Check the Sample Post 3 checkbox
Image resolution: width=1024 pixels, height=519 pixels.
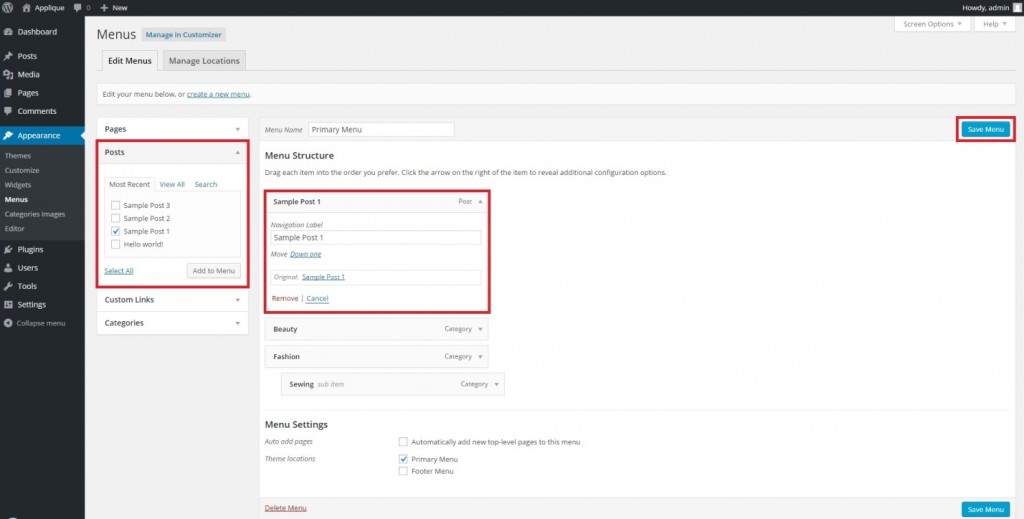click(116, 205)
